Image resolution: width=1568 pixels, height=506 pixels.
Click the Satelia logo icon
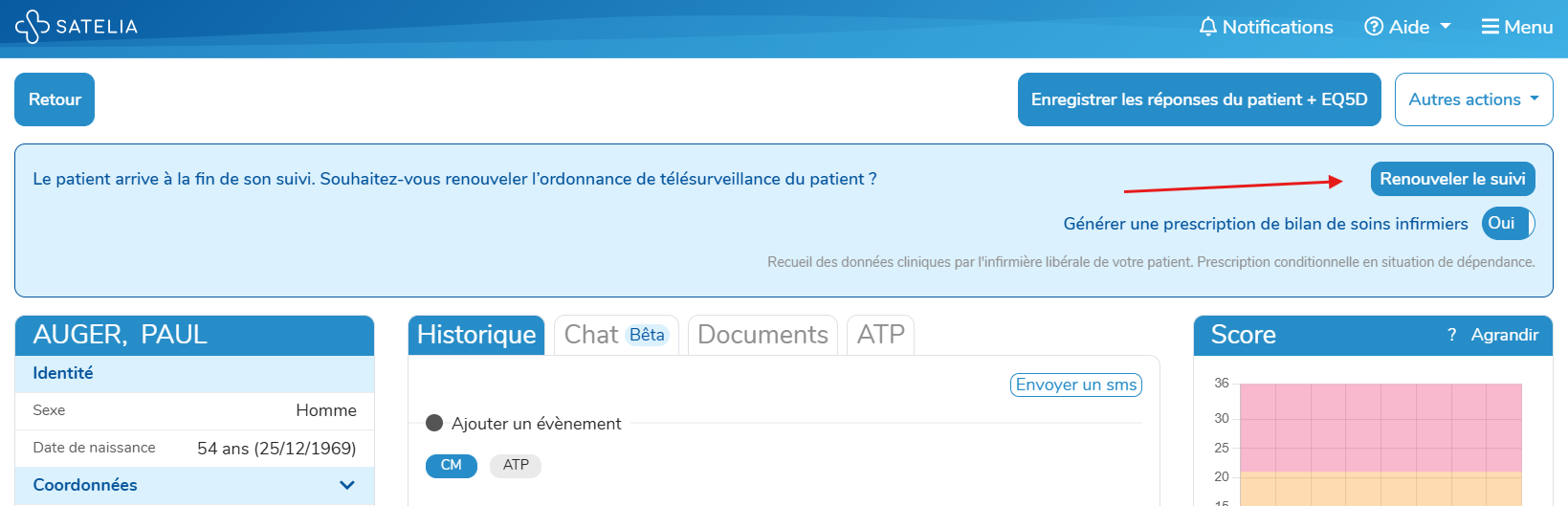click(32, 27)
